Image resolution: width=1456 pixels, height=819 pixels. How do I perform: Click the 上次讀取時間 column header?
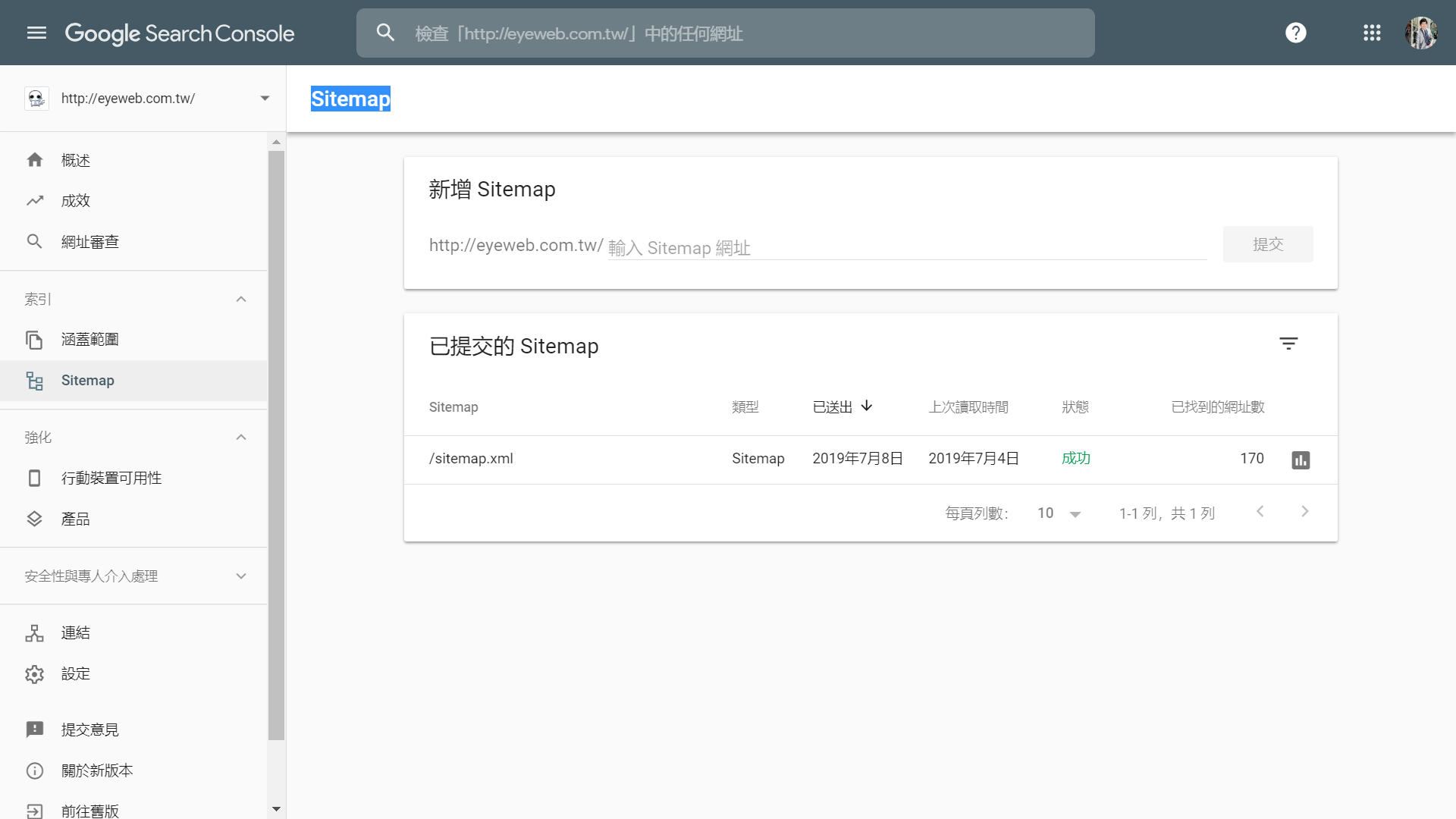coord(968,407)
